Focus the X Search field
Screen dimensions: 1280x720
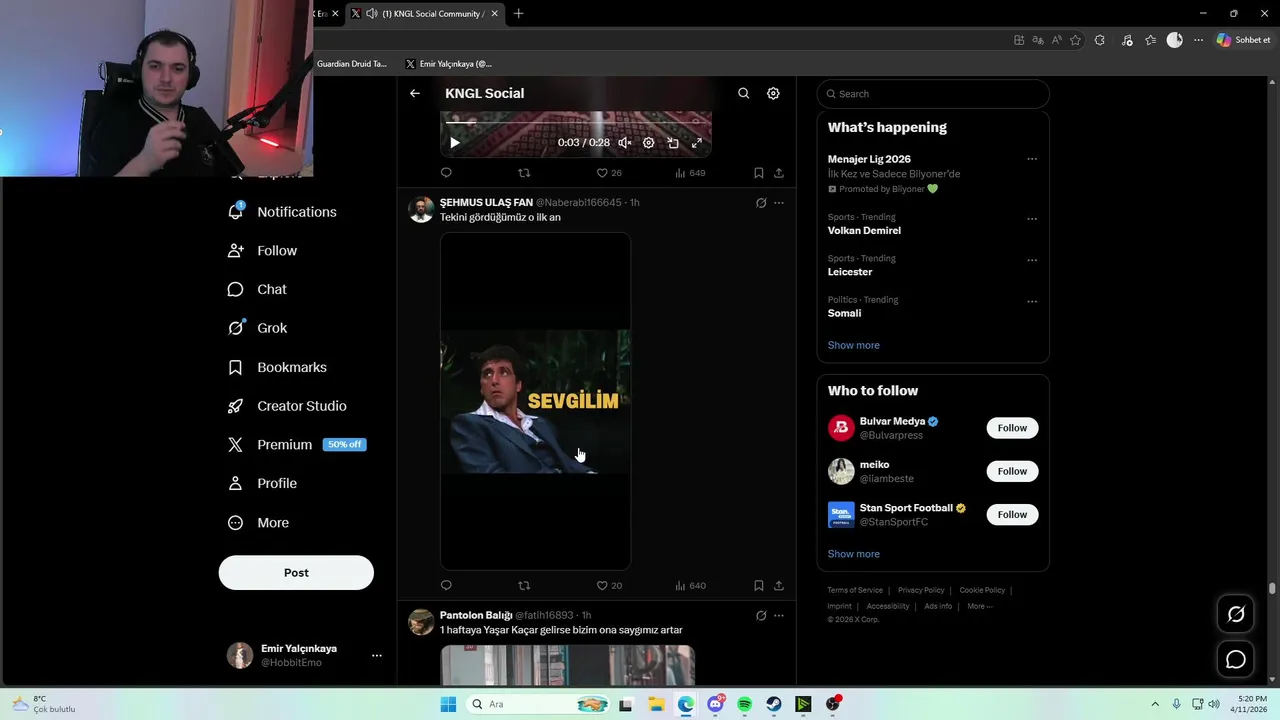933,94
